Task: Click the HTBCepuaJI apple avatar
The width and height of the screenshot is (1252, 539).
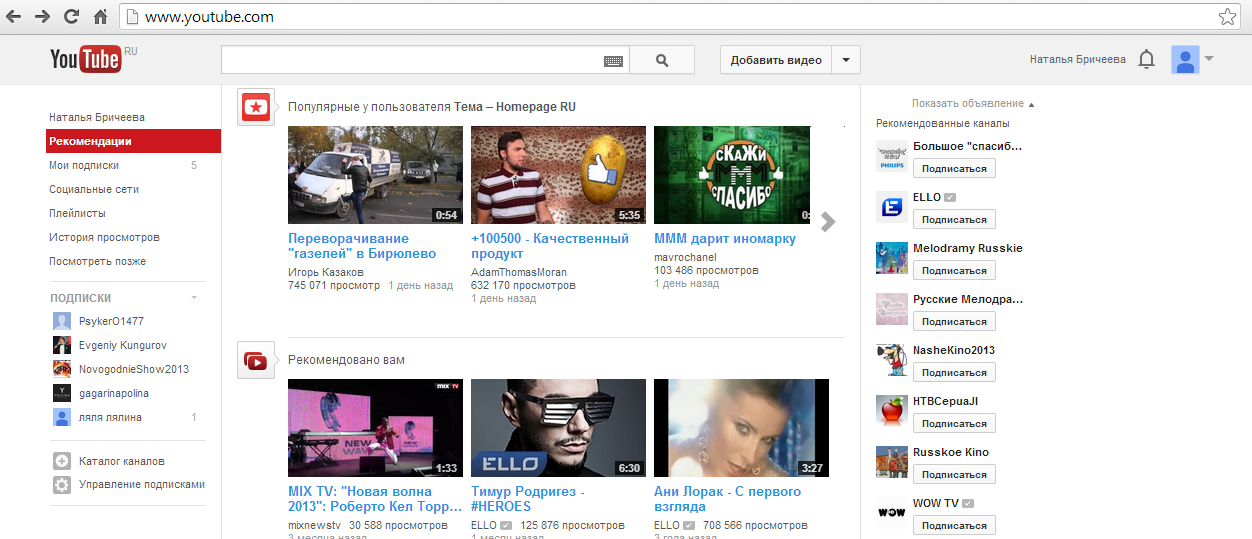Action: pos(891,411)
